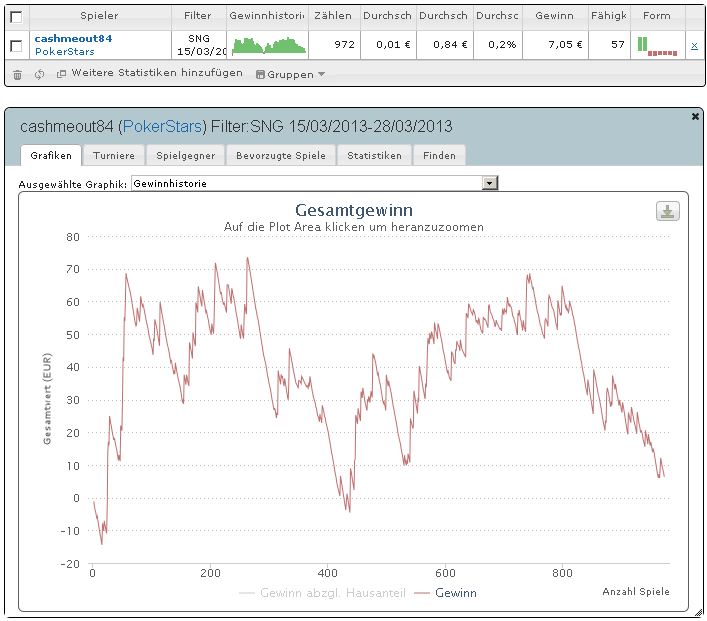The height and width of the screenshot is (621, 707).
Task: Sort by Spieler column header
Action: coord(99,16)
